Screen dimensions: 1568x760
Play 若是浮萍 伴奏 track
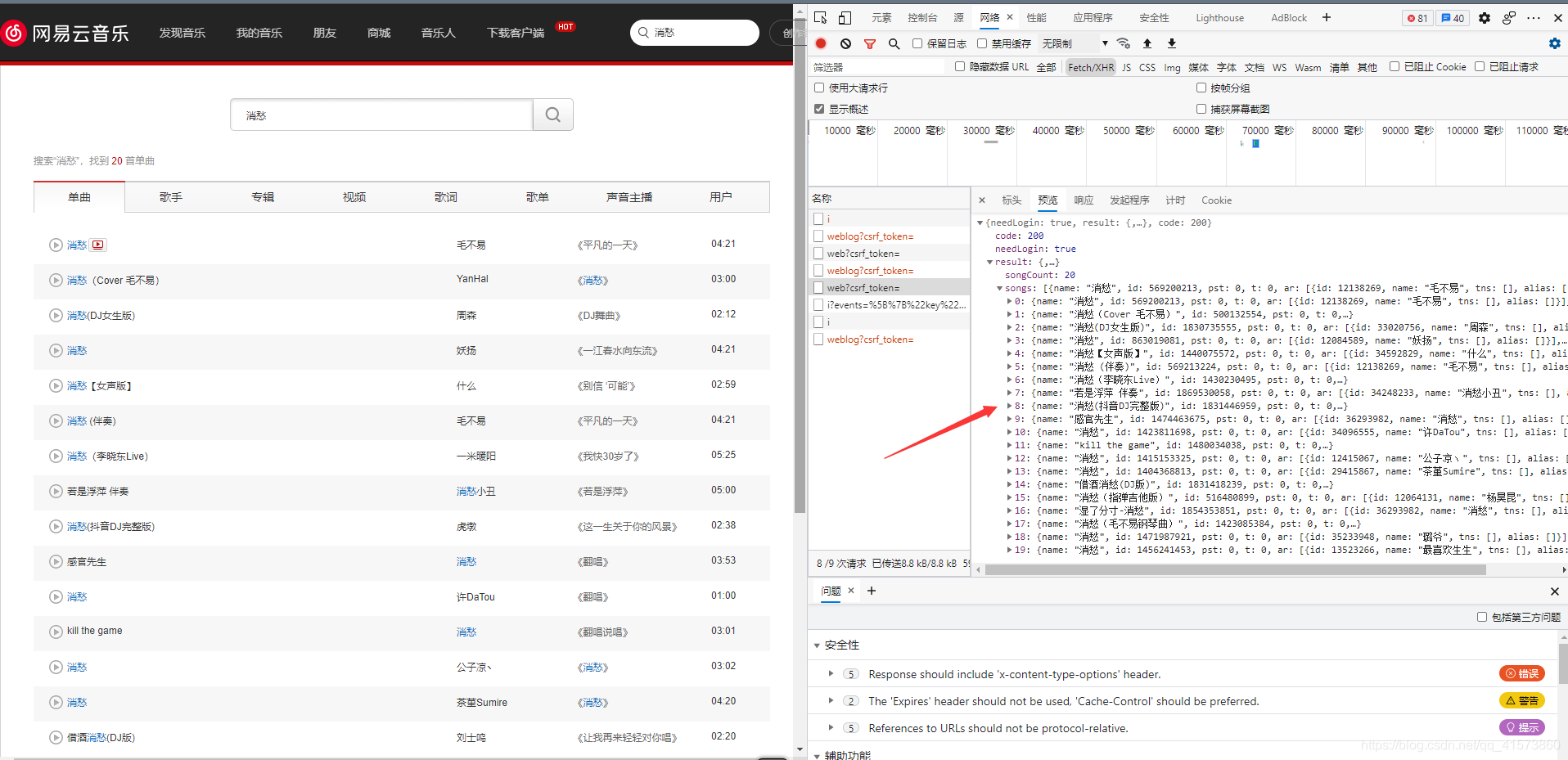click(x=56, y=491)
